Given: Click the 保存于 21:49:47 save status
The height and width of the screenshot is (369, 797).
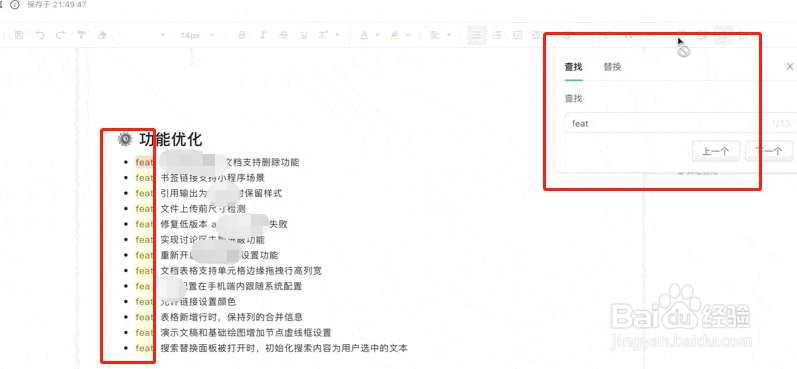Looking at the screenshot, I should tap(57, 5).
